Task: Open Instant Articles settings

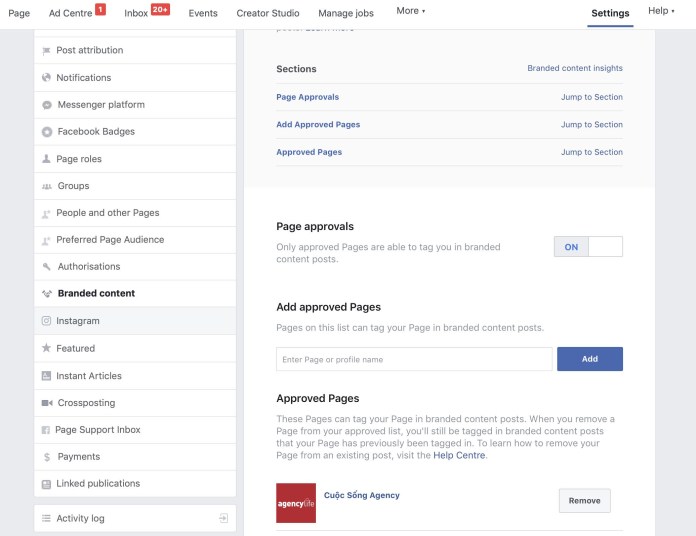Action: click(135, 376)
